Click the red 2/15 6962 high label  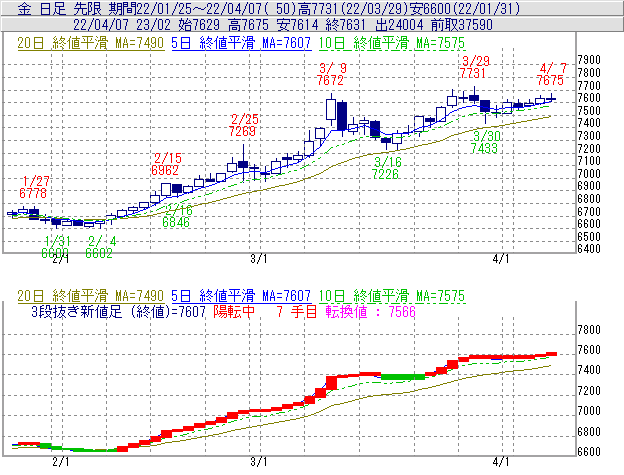(166, 164)
